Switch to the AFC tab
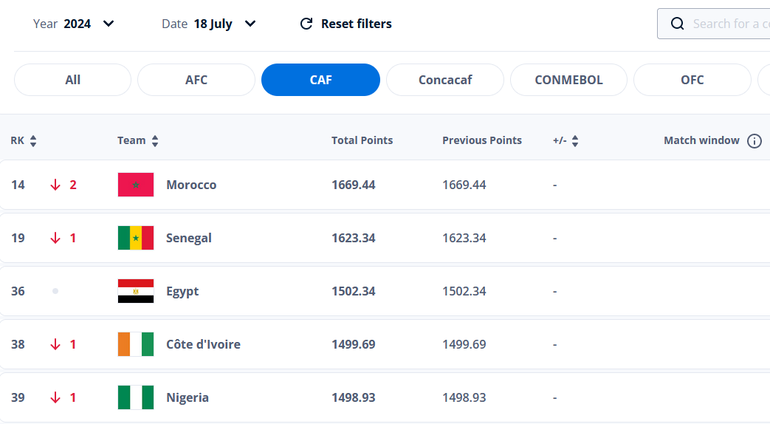The height and width of the screenshot is (424, 770). coord(196,80)
